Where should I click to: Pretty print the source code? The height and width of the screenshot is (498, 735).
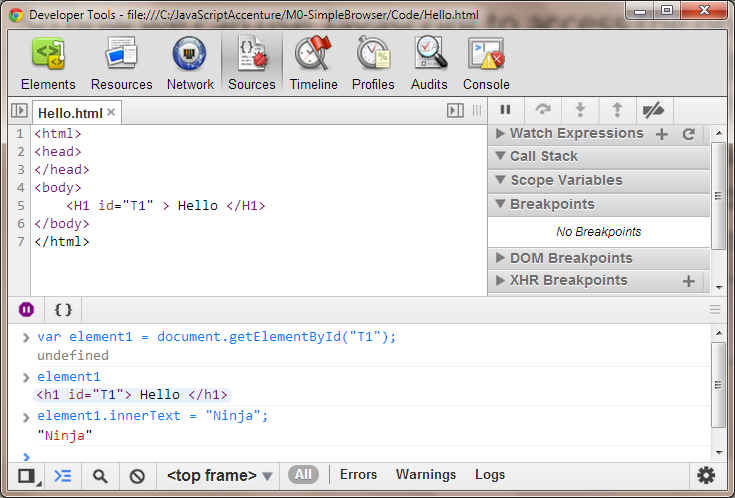click(x=63, y=309)
